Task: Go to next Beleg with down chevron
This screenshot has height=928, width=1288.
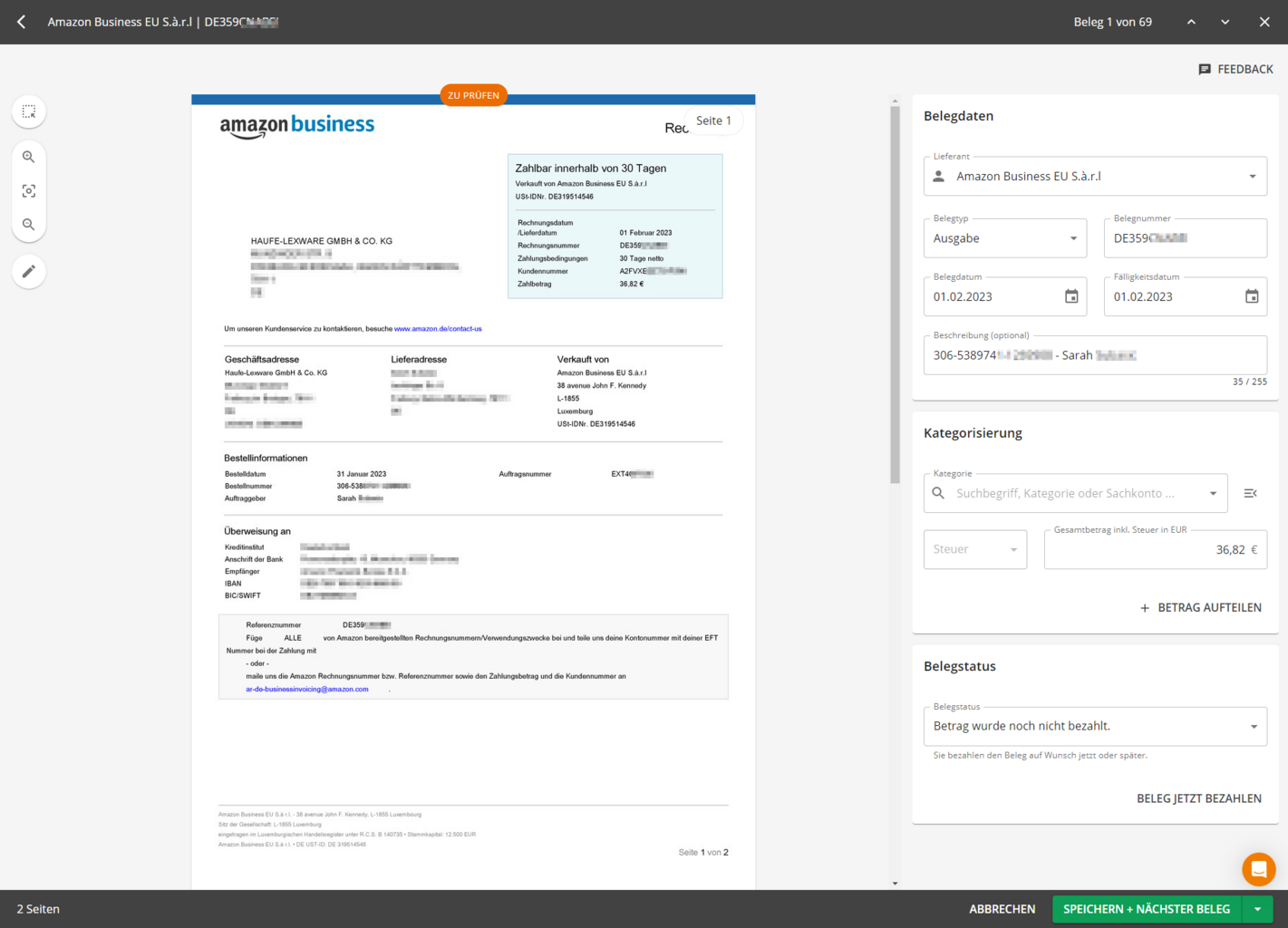Action: pyautogui.click(x=1225, y=22)
